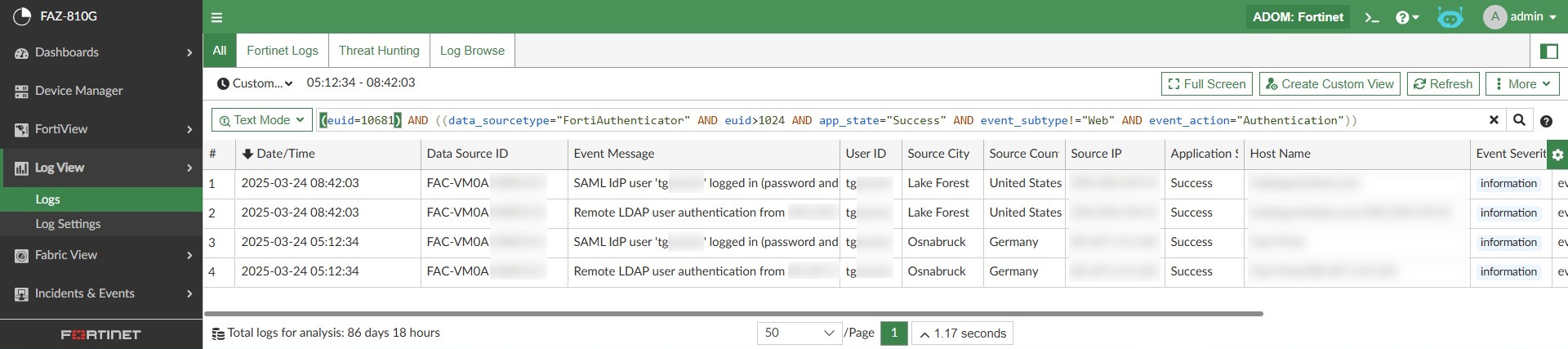Screen dimensions: 1568x349
Task: Open search syntax help icon
Action: (1546, 121)
